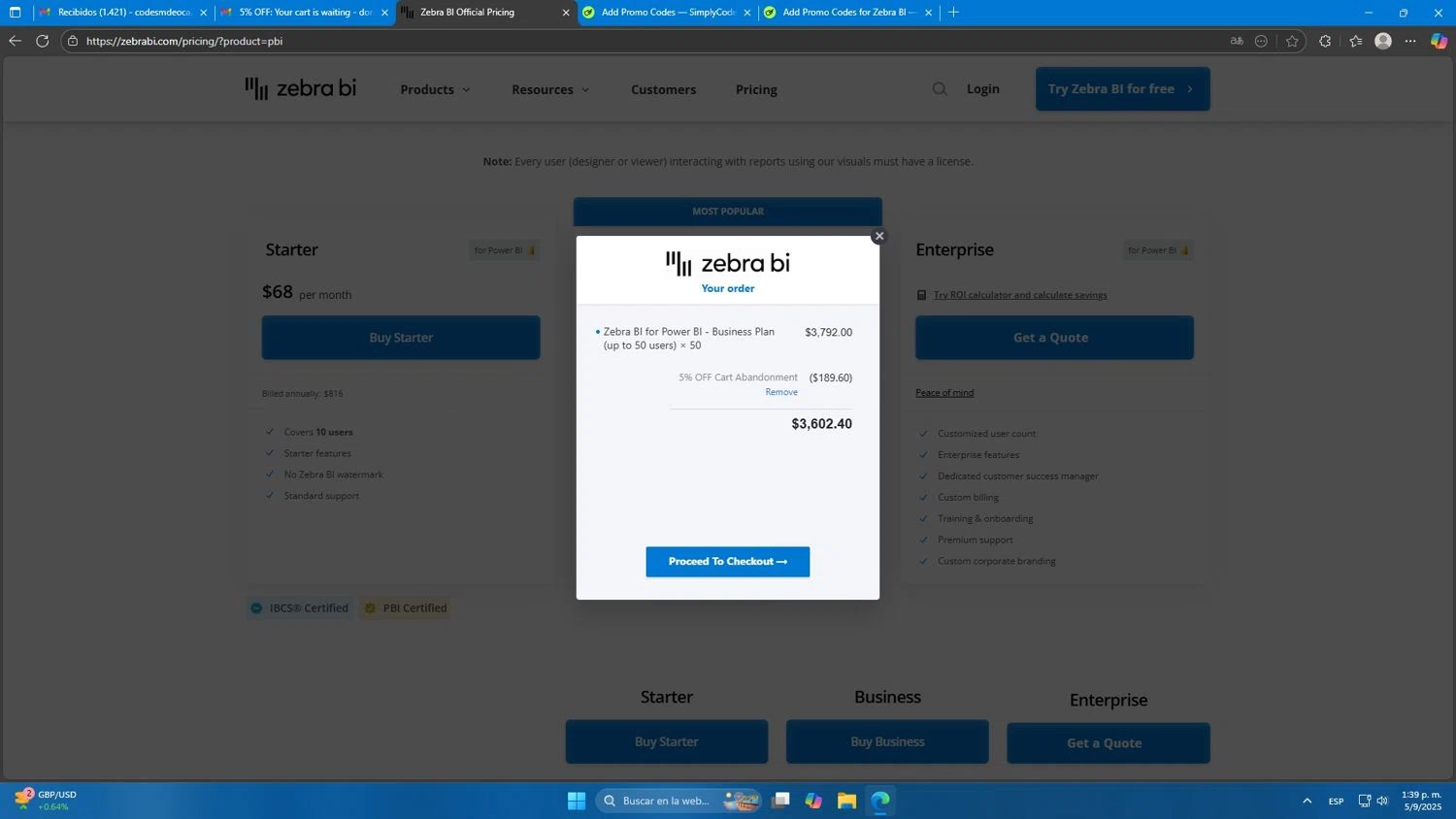The height and width of the screenshot is (819, 1456).
Task: Remove the 5% OFF Cart Abandonment discount
Action: [x=781, y=392]
